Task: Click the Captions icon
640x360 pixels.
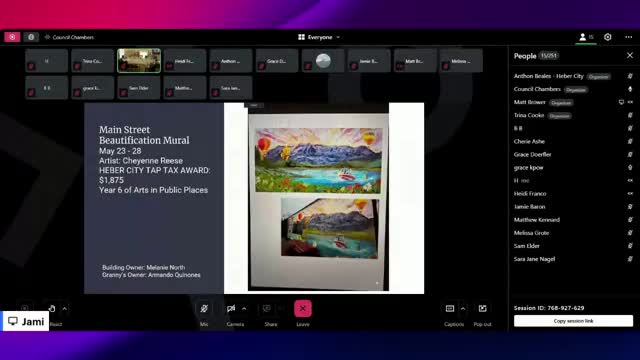Action: click(450, 309)
